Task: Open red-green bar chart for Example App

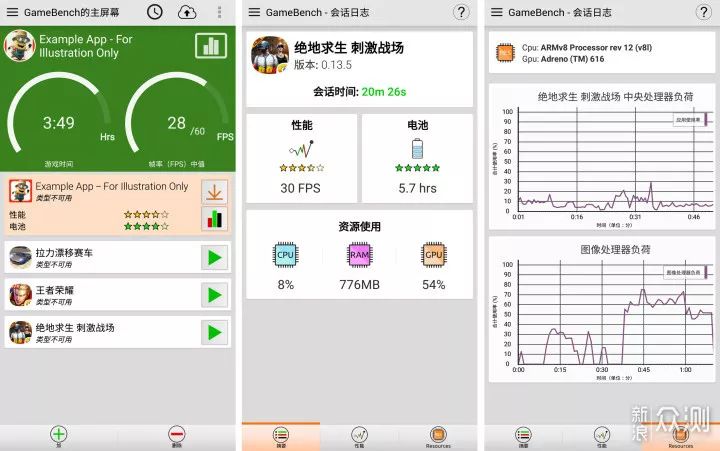Action: (x=214, y=219)
